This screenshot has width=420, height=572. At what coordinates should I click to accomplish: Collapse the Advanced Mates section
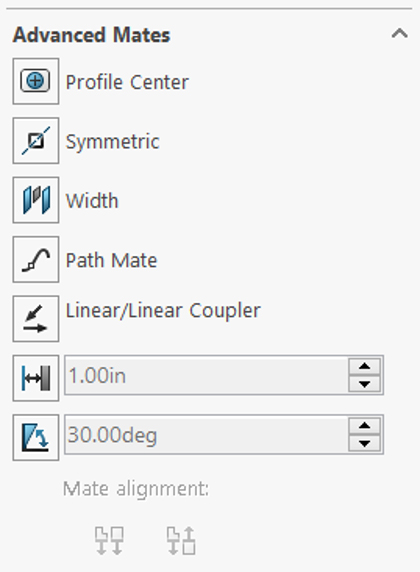400,34
